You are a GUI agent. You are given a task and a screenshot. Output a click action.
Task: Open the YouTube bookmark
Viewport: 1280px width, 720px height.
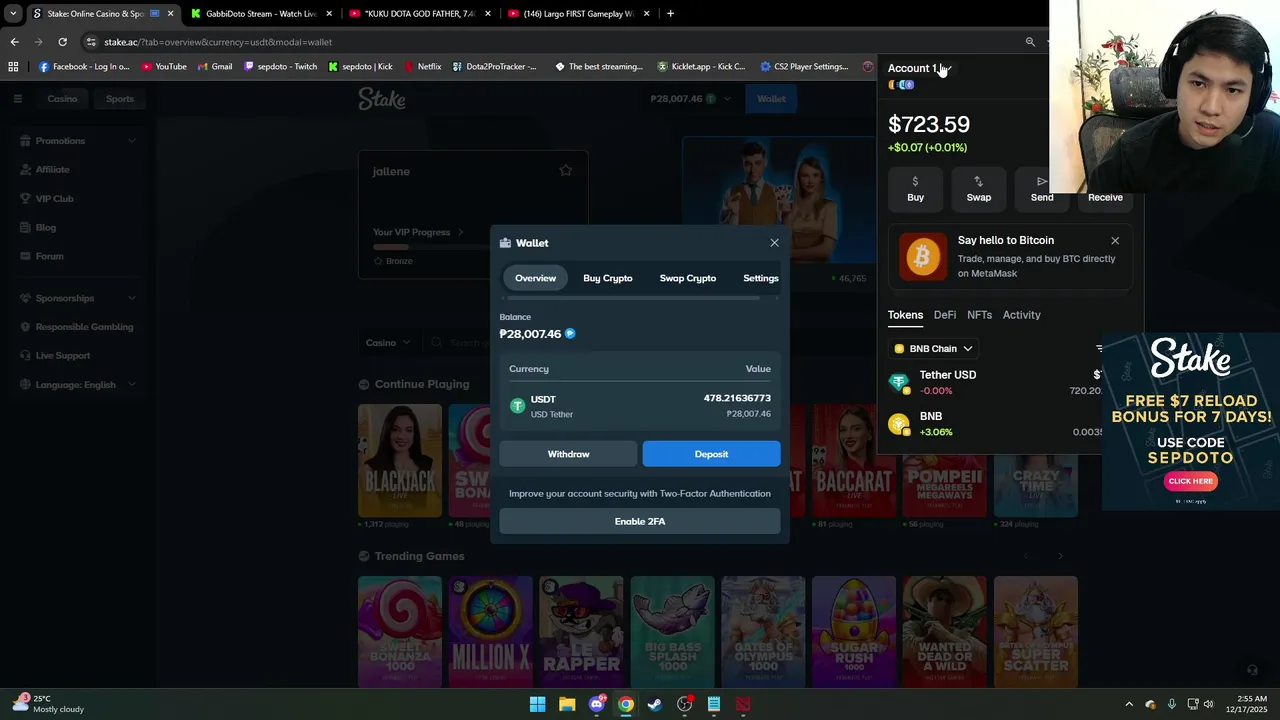pos(164,67)
